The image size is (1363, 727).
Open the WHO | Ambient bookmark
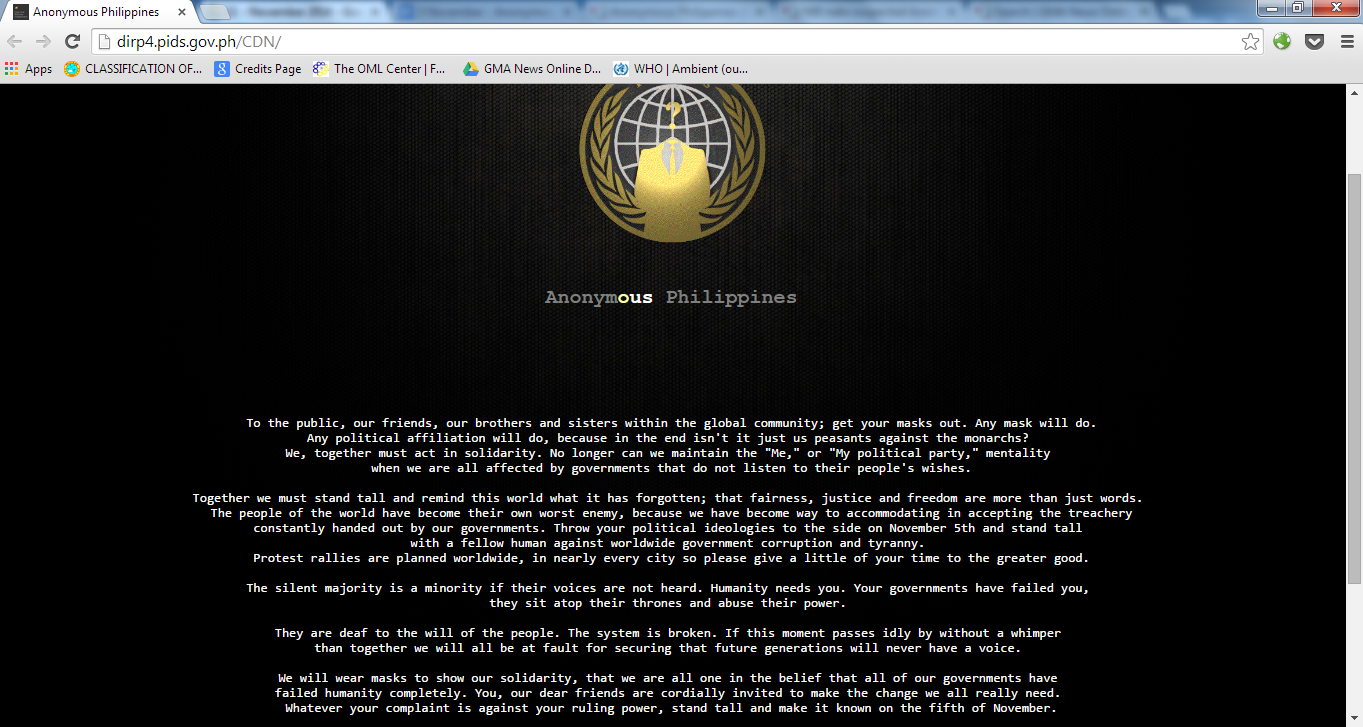tap(680, 69)
